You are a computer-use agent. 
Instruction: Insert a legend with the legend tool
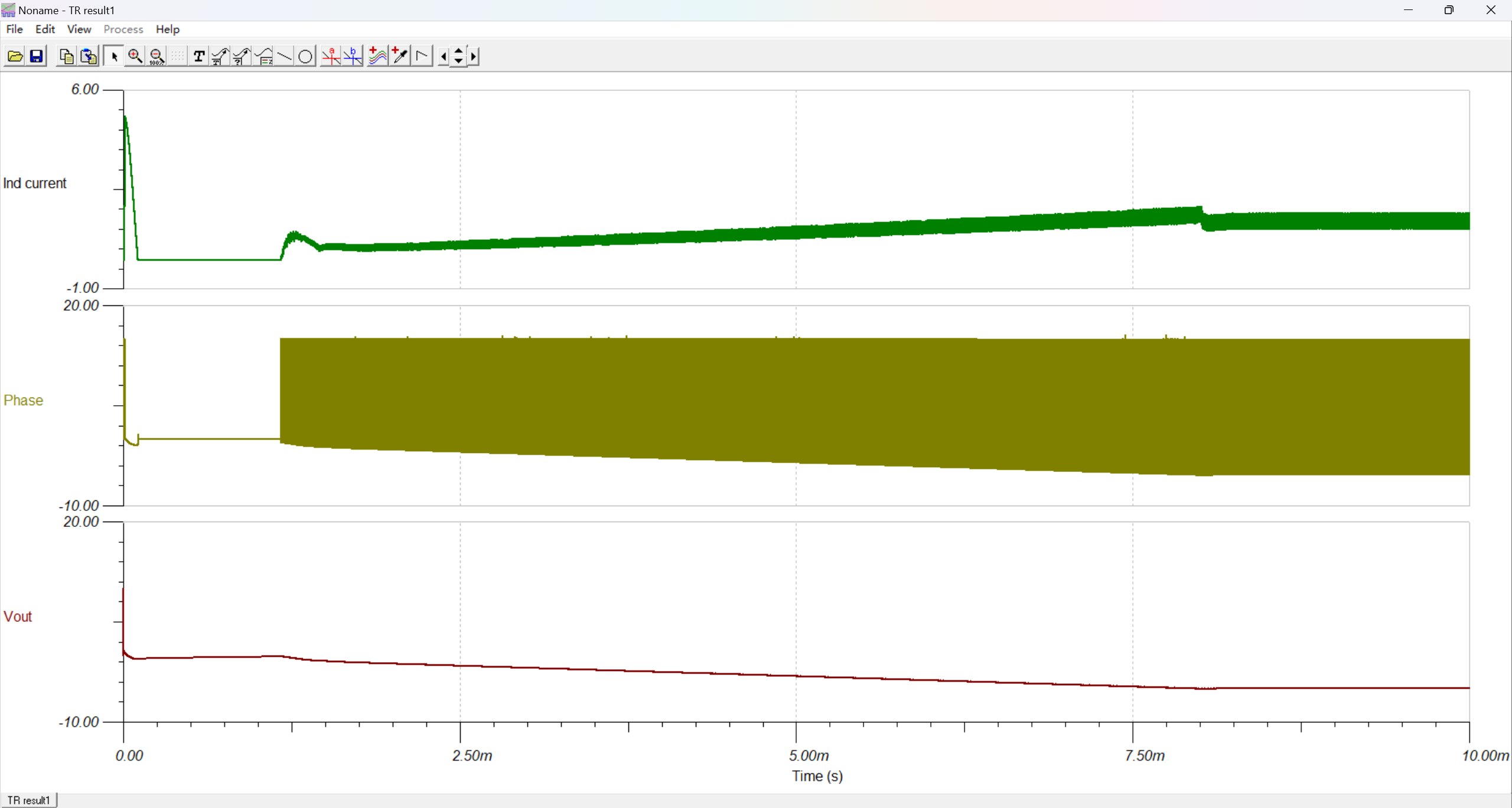(x=263, y=56)
